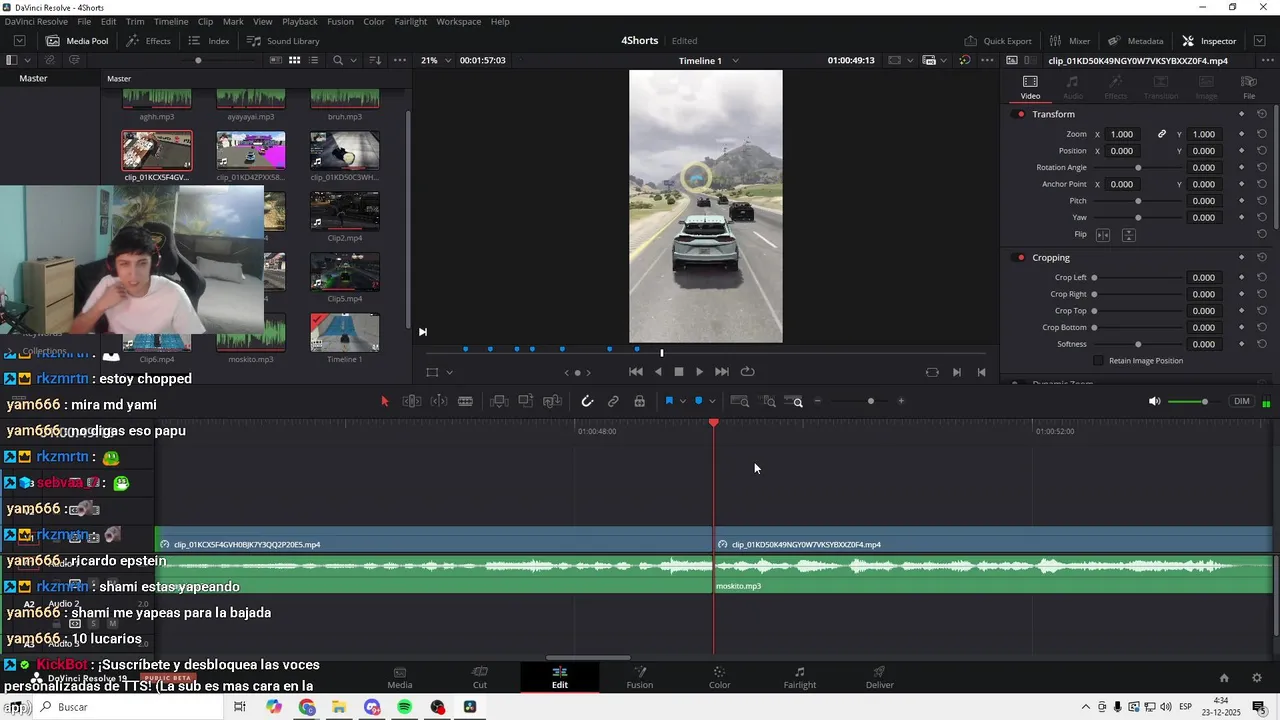Click Quick Export button
This screenshot has width=1280, height=720.
tap(998, 41)
